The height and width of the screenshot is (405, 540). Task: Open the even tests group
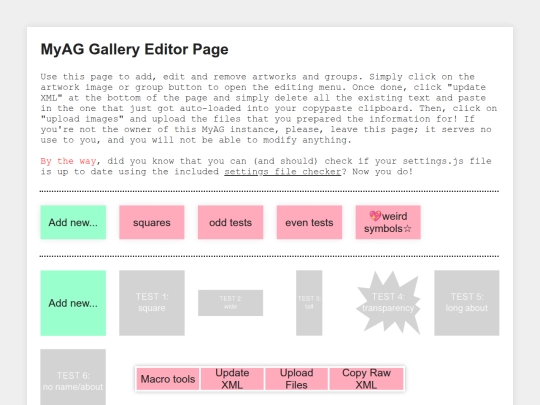(309, 222)
